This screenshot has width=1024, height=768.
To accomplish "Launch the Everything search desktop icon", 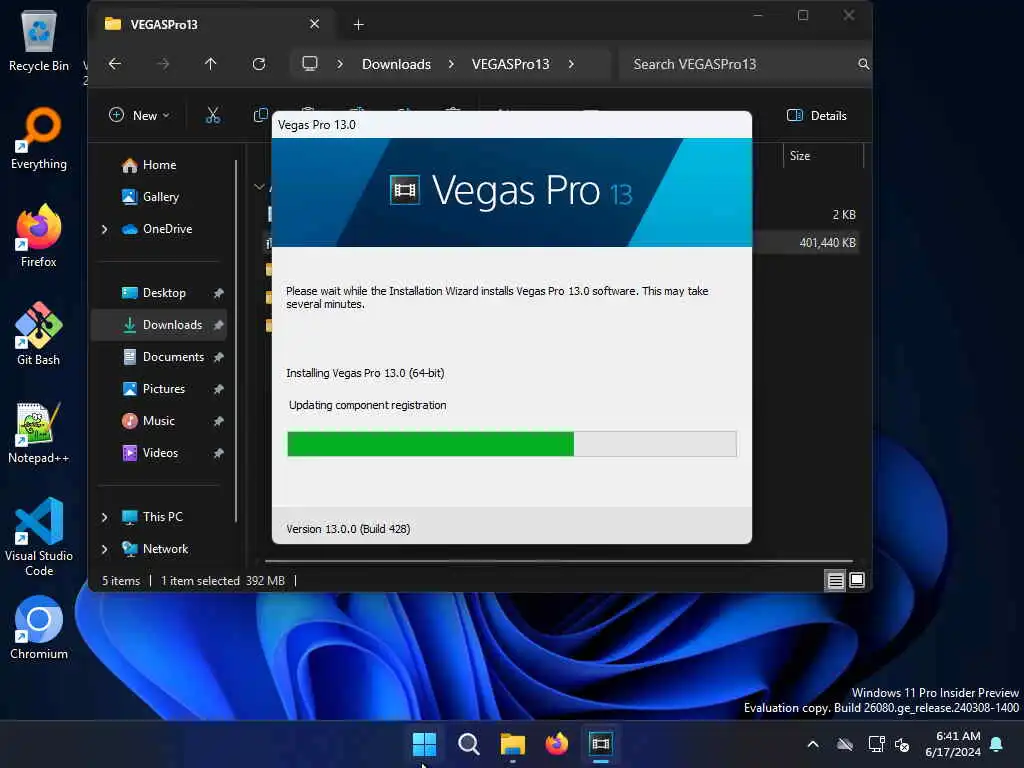I will (39, 138).
